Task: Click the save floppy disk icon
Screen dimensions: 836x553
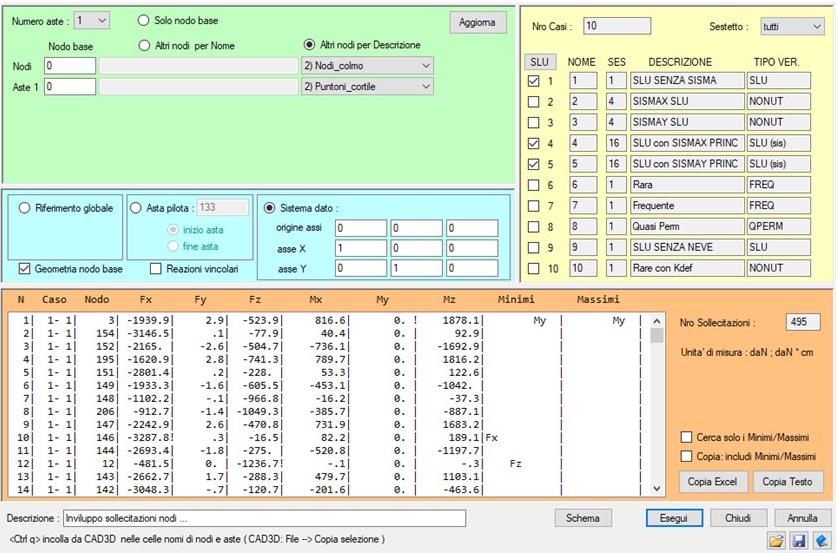Action: tap(798, 540)
